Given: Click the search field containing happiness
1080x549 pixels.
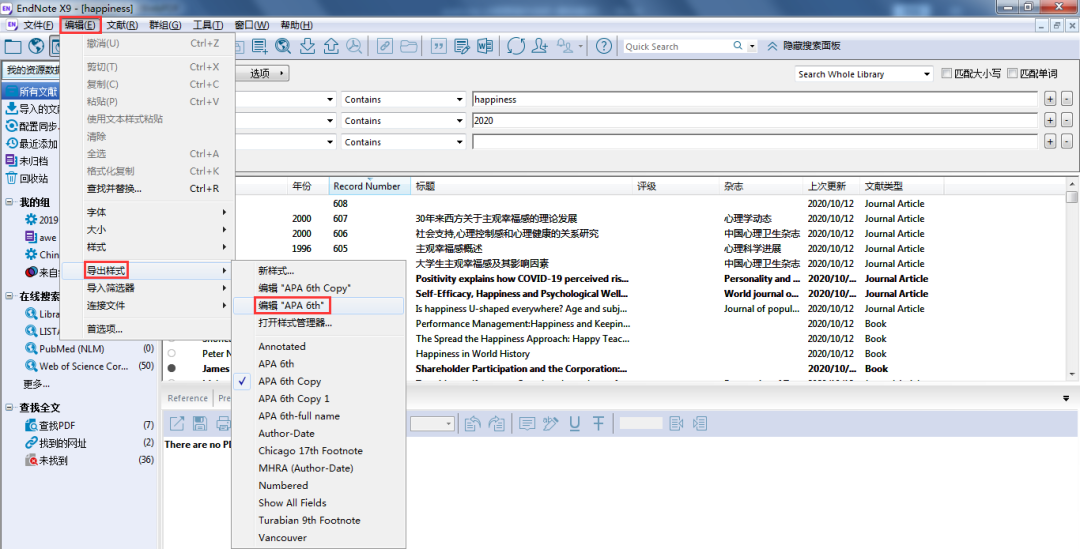Looking at the screenshot, I should [754, 100].
